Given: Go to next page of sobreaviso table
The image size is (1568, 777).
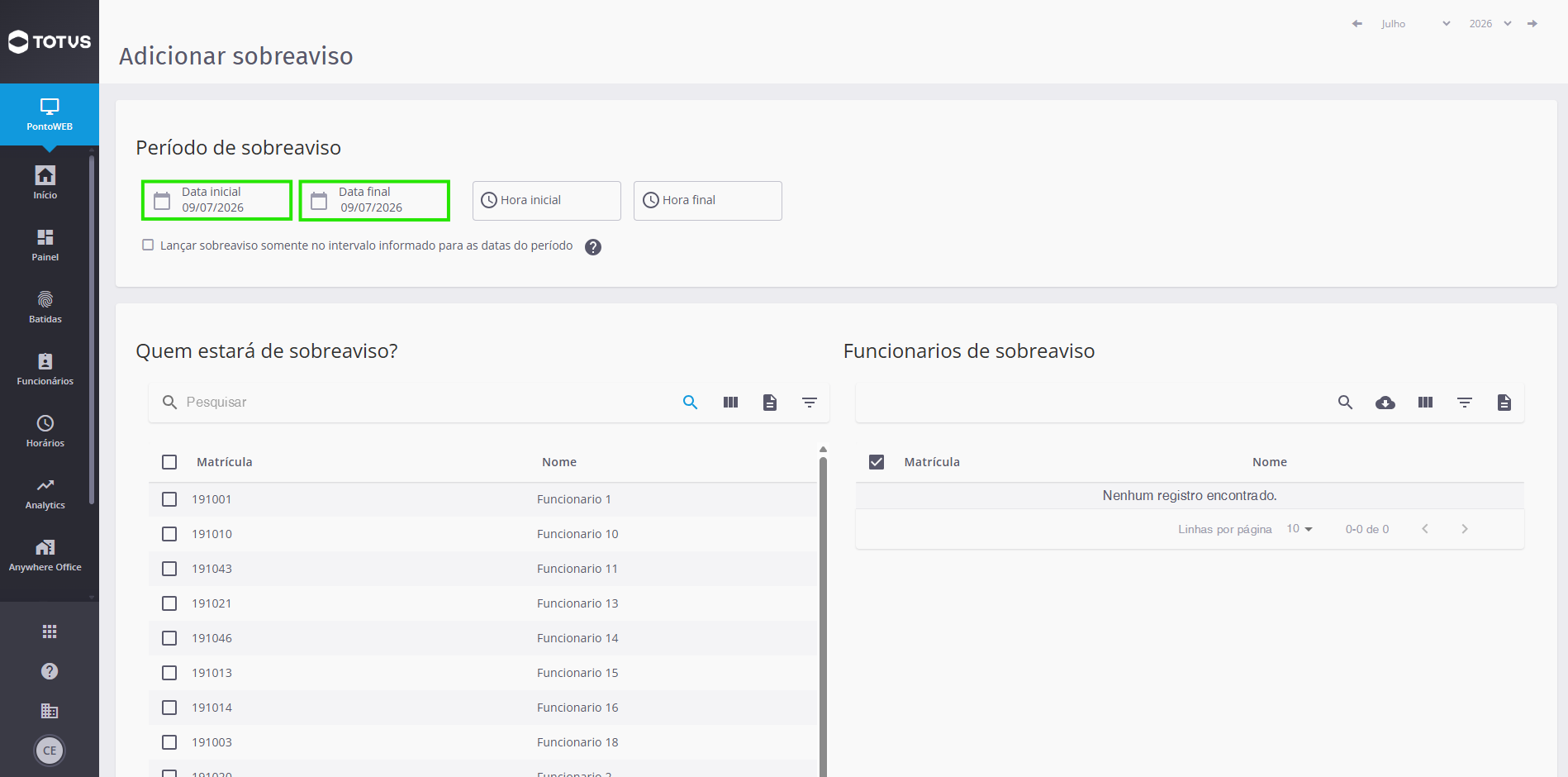Looking at the screenshot, I should [x=1465, y=529].
